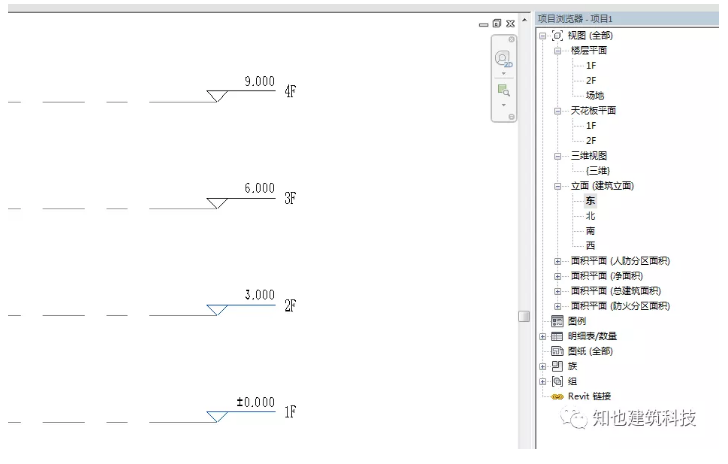
Task: Expand 面积平面 (总建筑面积) node
Action: [x=558, y=292]
